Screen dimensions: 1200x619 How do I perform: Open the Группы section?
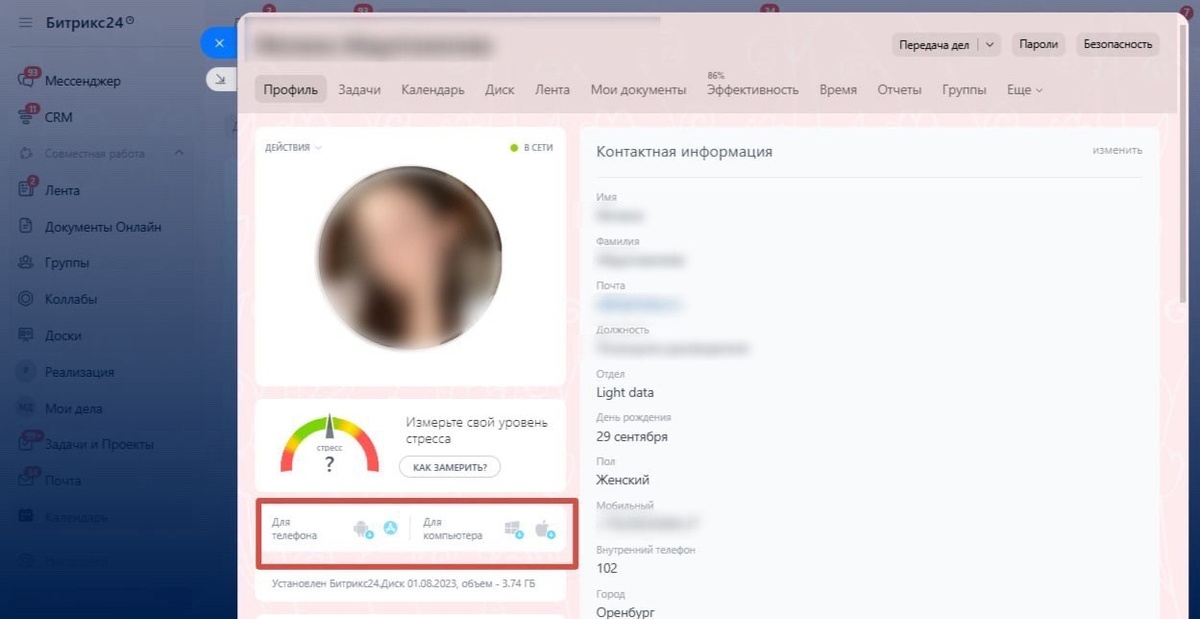click(x=60, y=262)
